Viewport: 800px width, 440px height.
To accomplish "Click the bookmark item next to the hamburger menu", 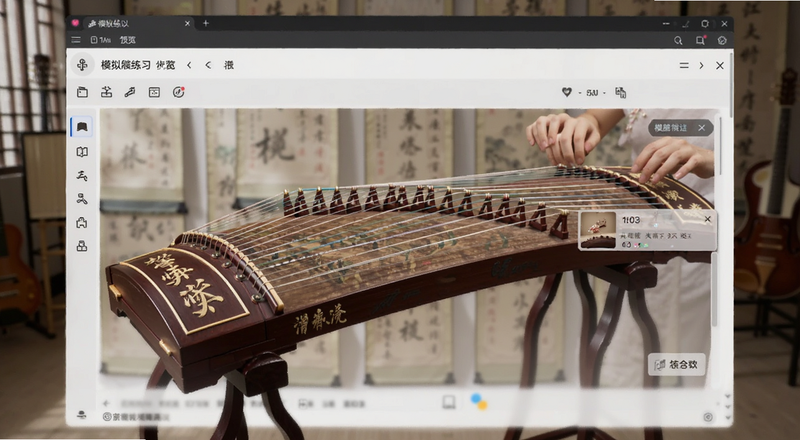I will click(x=101, y=40).
